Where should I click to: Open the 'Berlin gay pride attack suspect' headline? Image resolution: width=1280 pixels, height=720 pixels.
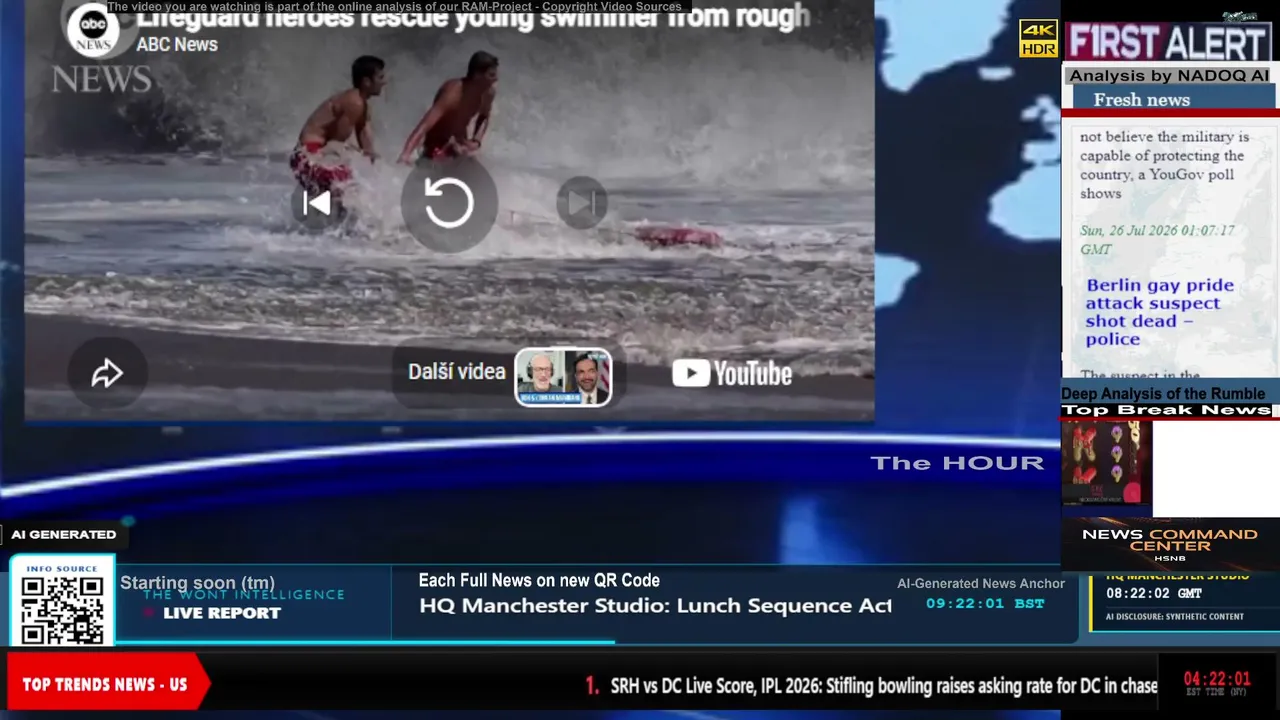tap(1160, 312)
